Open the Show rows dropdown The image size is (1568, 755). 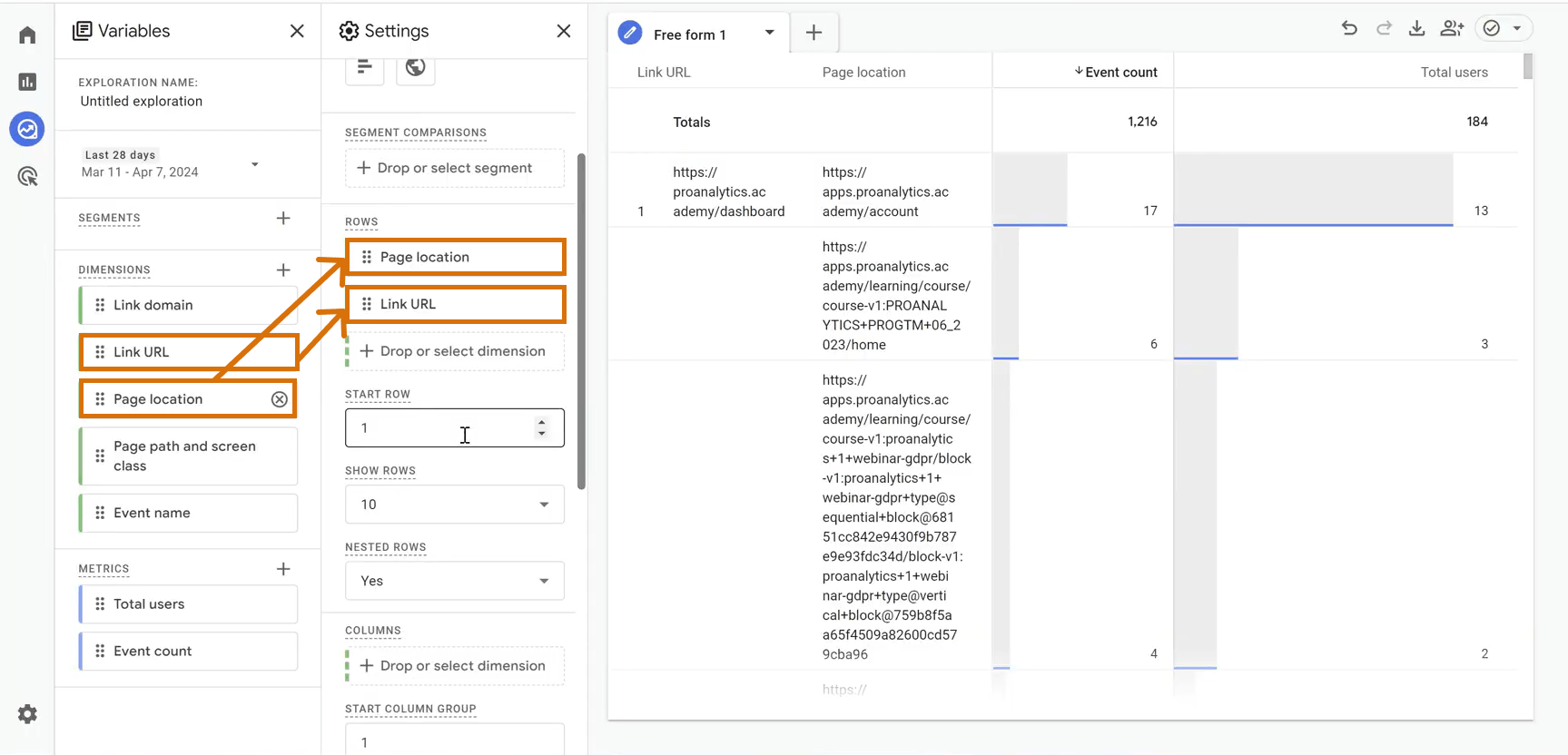tap(455, 505)
